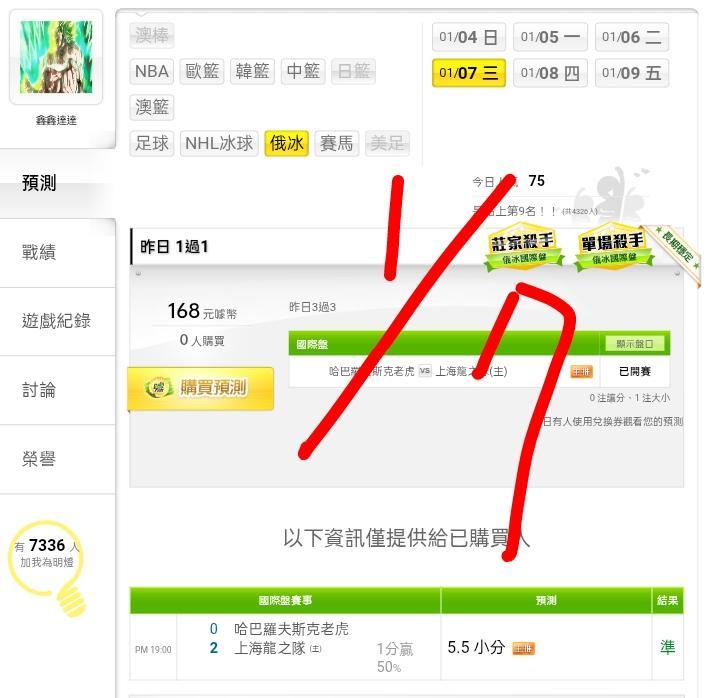Select the 賽馬 sport filter
Screen dimensions: 720x698
click(x=337, y=143)
